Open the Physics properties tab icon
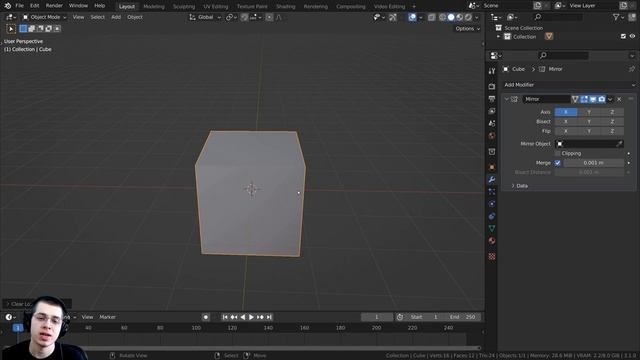Image resolution: width=640 pixels, height=360 pixels. point(492,204)
